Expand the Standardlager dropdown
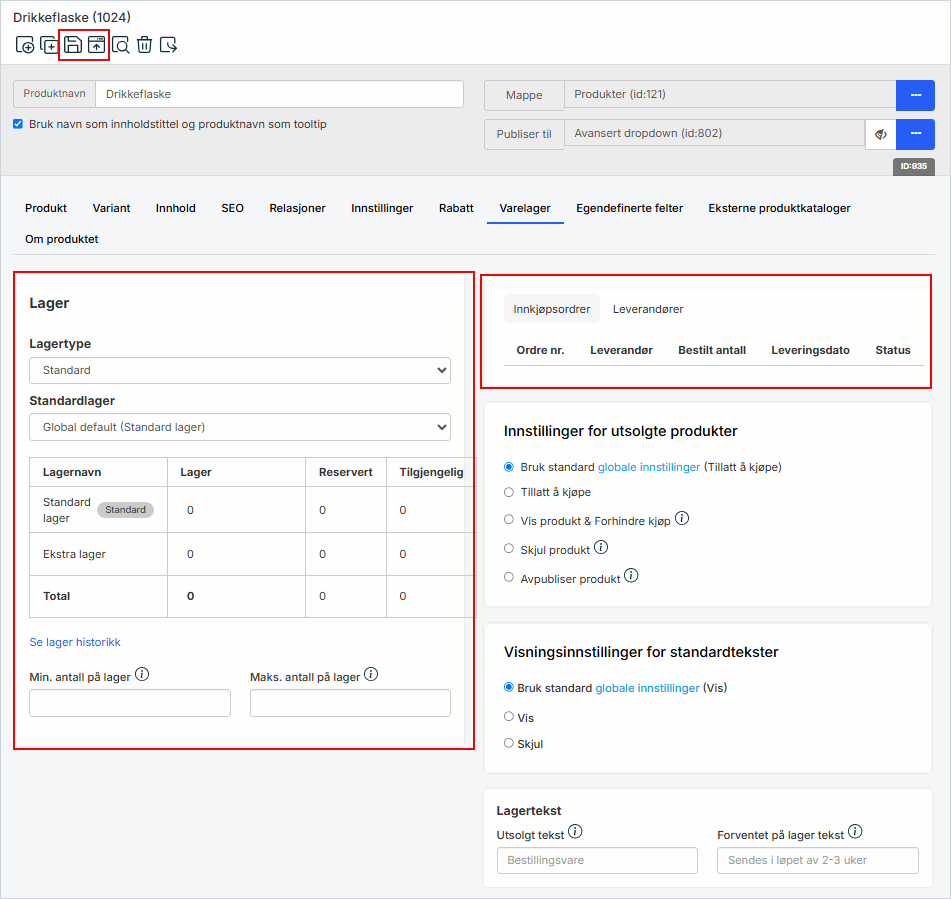The height and width of the screenshot is (899, 951). (240, 427)
